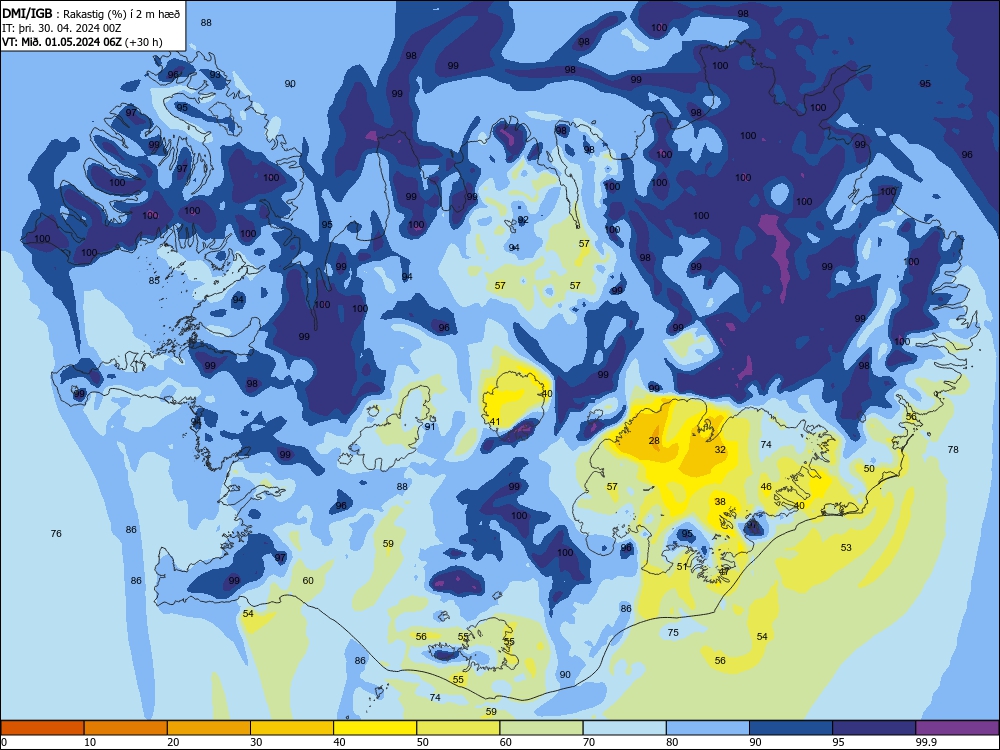The height and width of the screenshot is (750, 1000).
Task: Click the '85' humidity value
Action: tap(154, 281)
